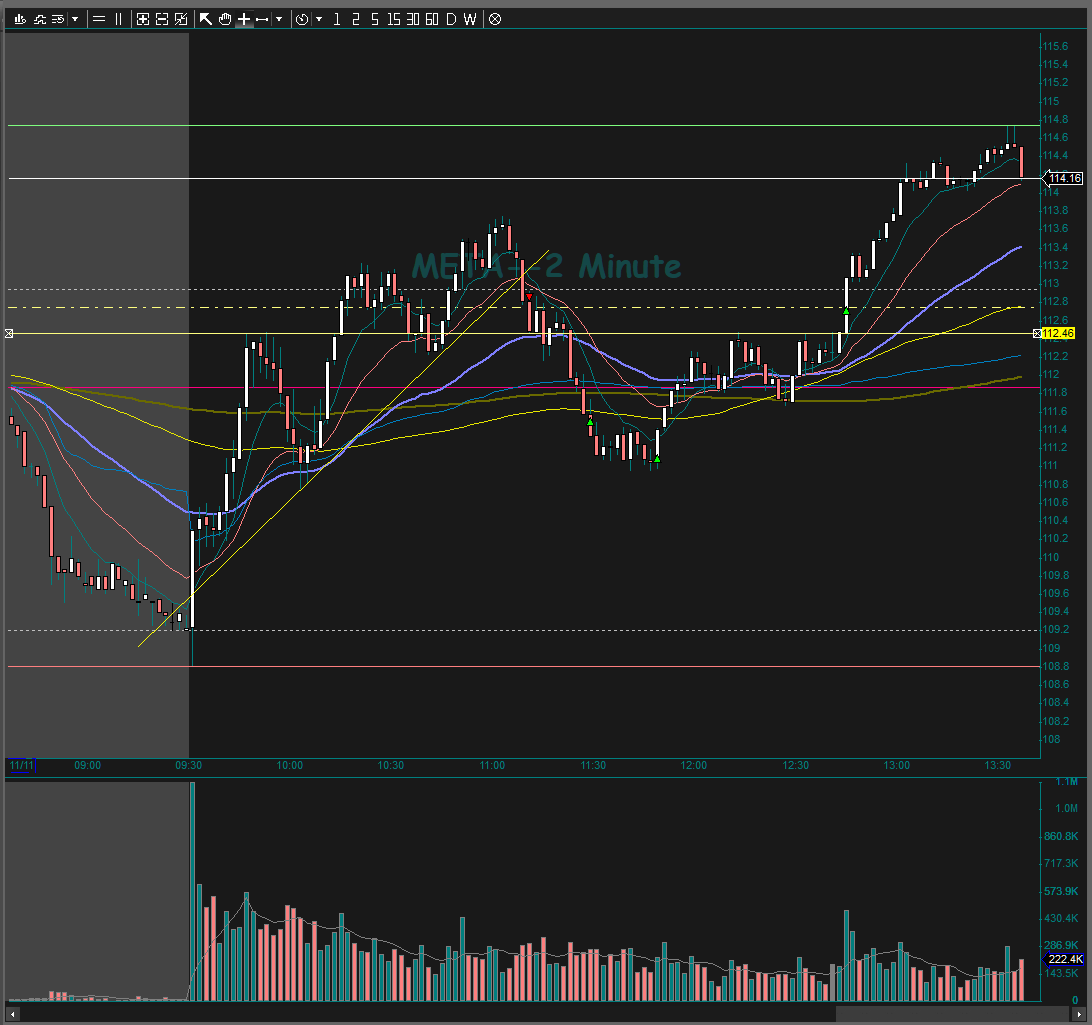Switch to Weekly (W) timeframe
1092x1025 pixels.
470,19
